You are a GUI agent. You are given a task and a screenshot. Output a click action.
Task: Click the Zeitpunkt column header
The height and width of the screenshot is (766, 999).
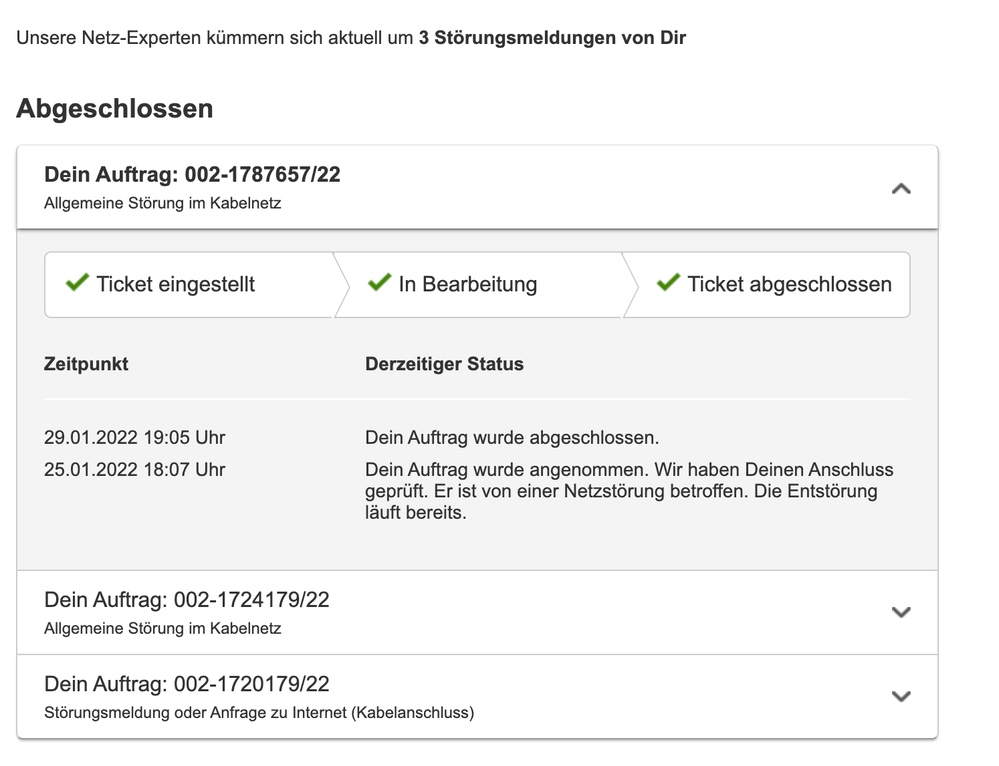click(86, 364)
